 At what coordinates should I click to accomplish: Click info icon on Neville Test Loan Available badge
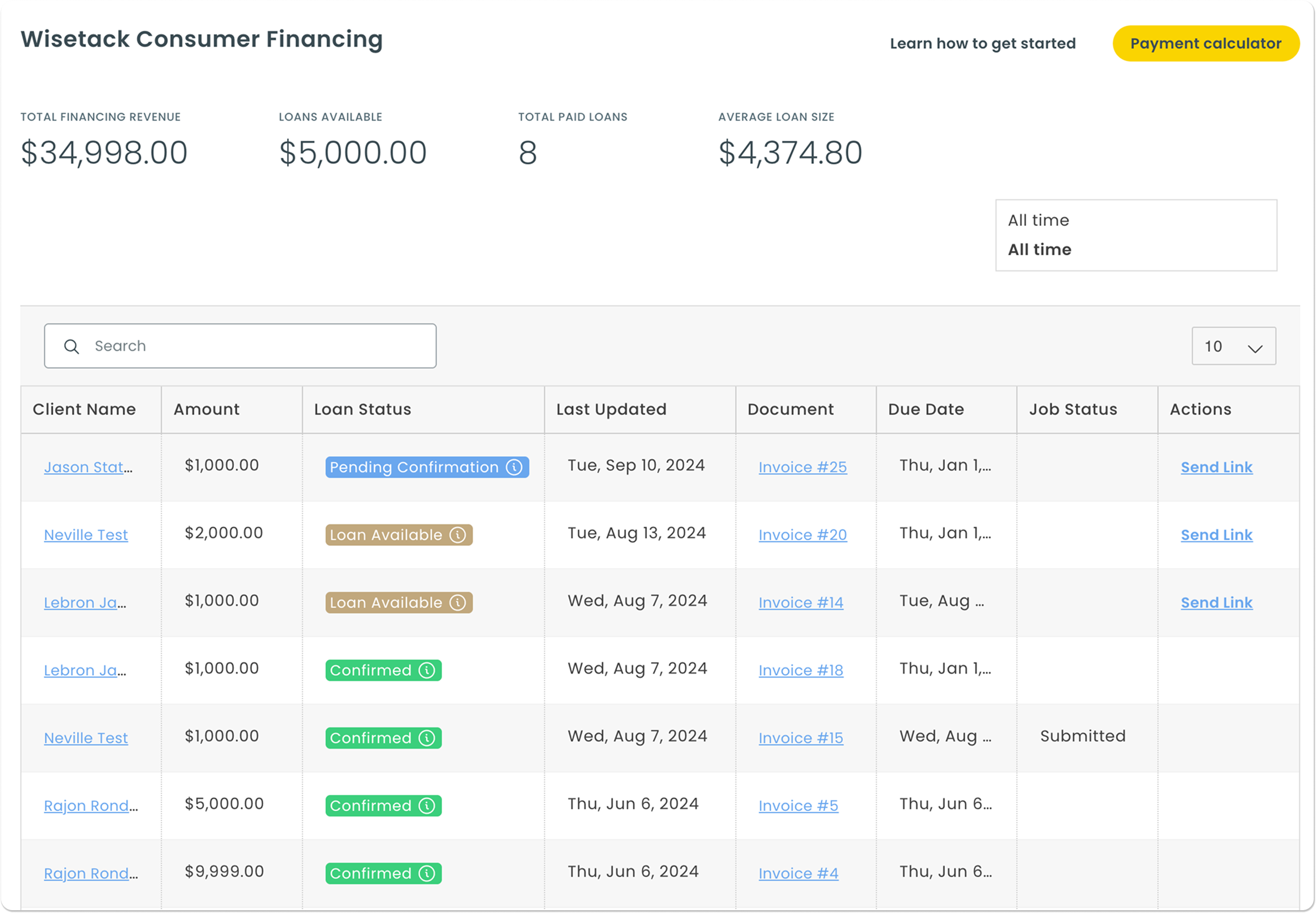point(457,535)
